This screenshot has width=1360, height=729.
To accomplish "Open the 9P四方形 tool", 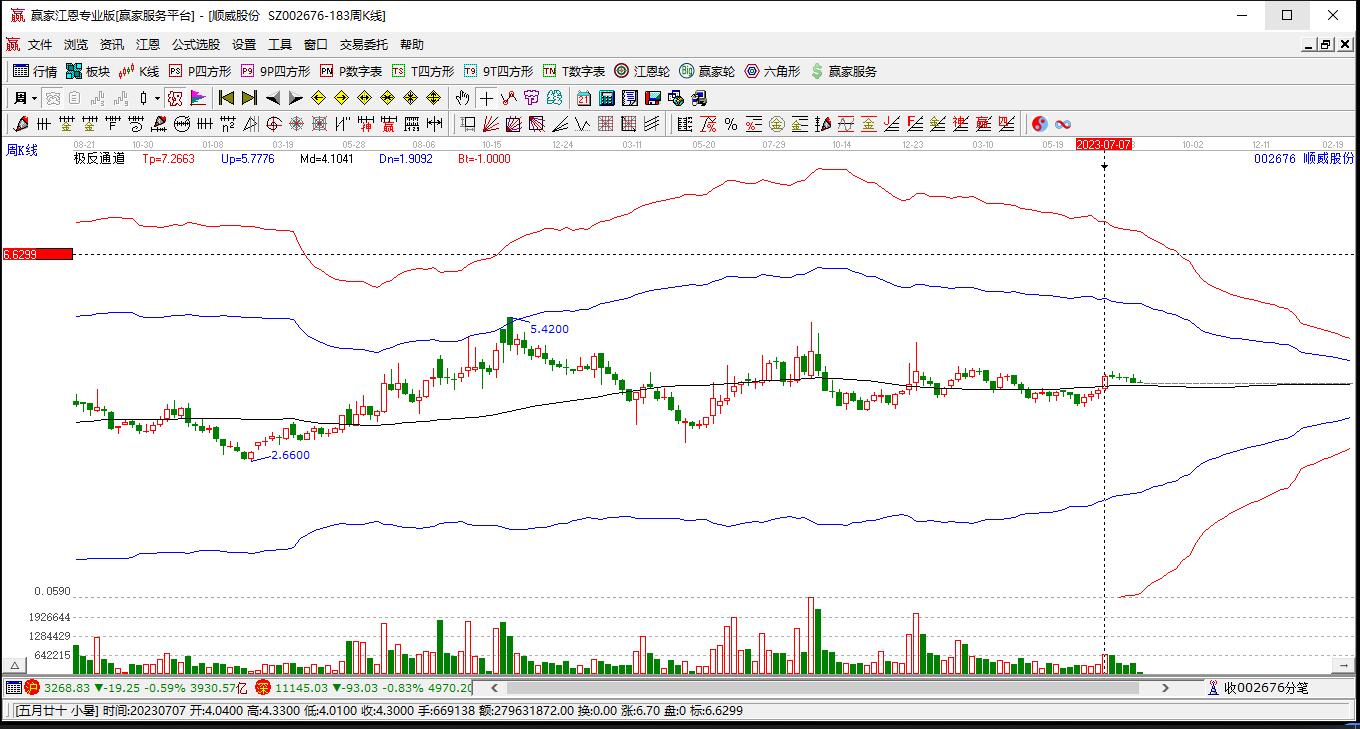I will (275, 71).
